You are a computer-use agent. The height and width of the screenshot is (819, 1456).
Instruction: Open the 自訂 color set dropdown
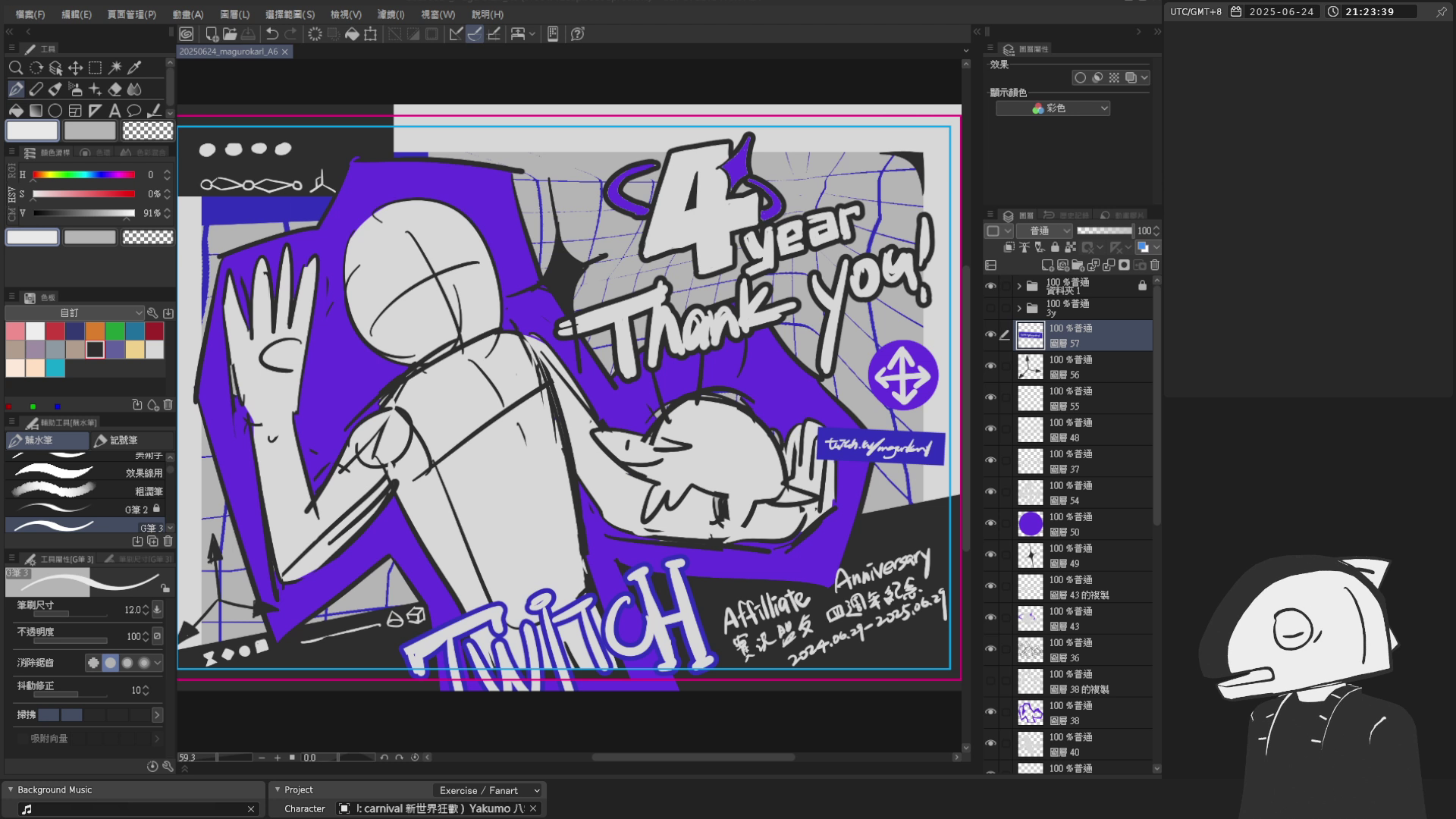pos(74,312)
